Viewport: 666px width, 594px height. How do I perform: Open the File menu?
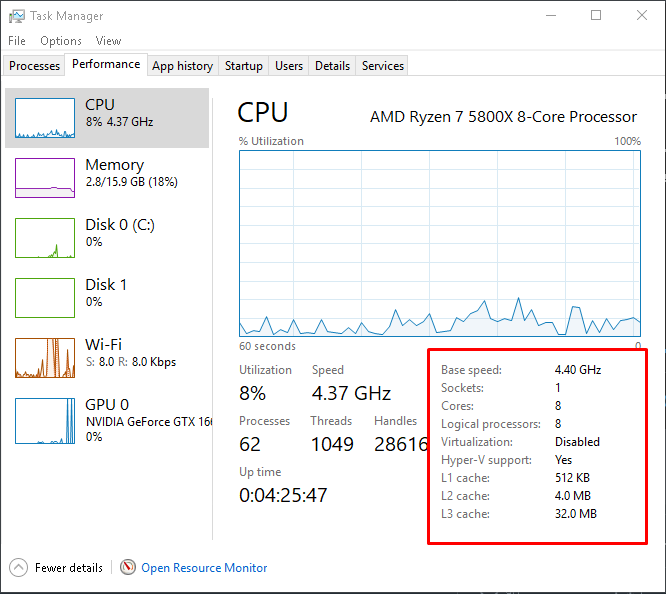click(x=17, y=41)
